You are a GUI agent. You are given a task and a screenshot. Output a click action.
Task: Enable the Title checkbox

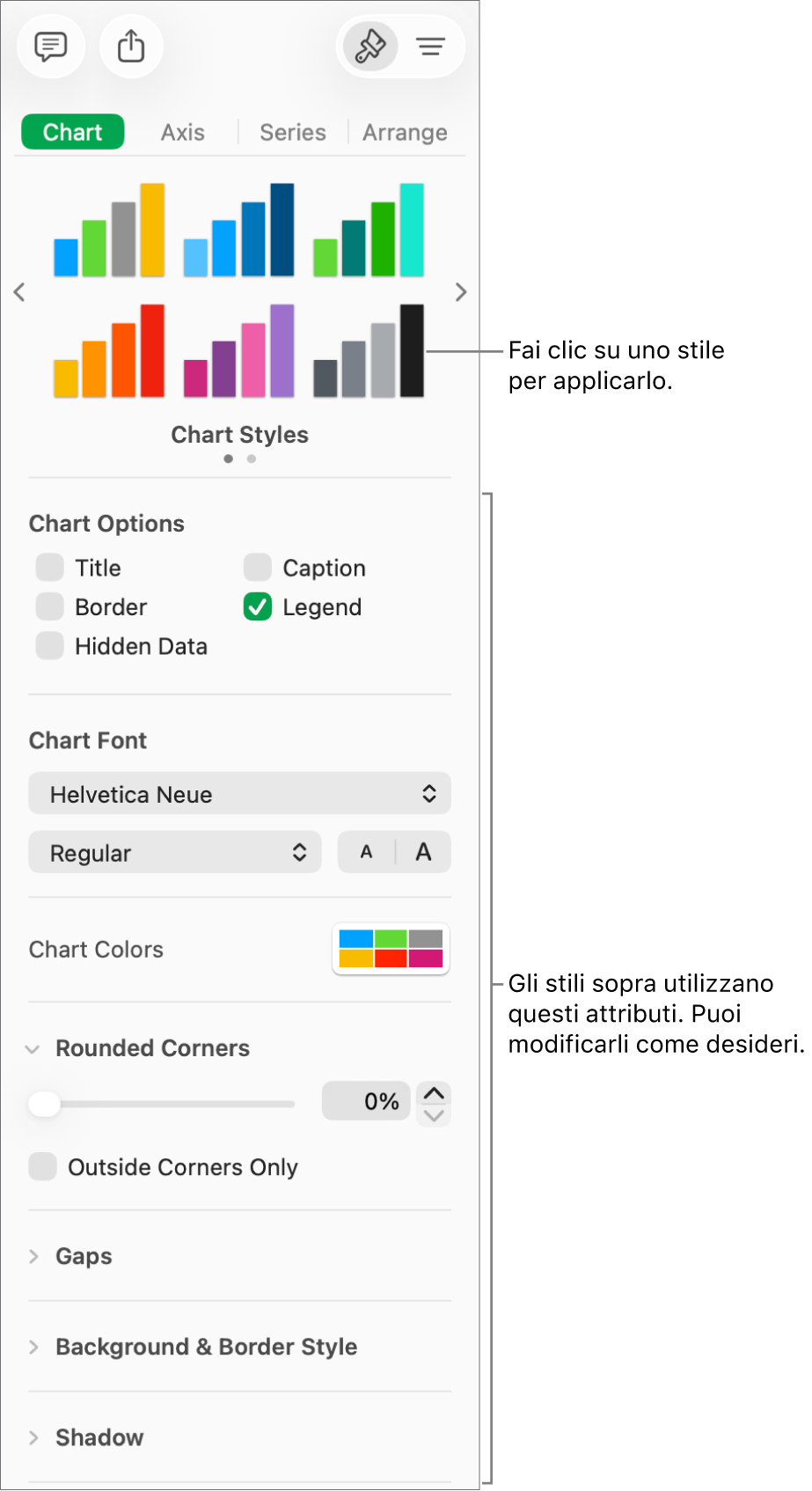click(x=49, y=567)
